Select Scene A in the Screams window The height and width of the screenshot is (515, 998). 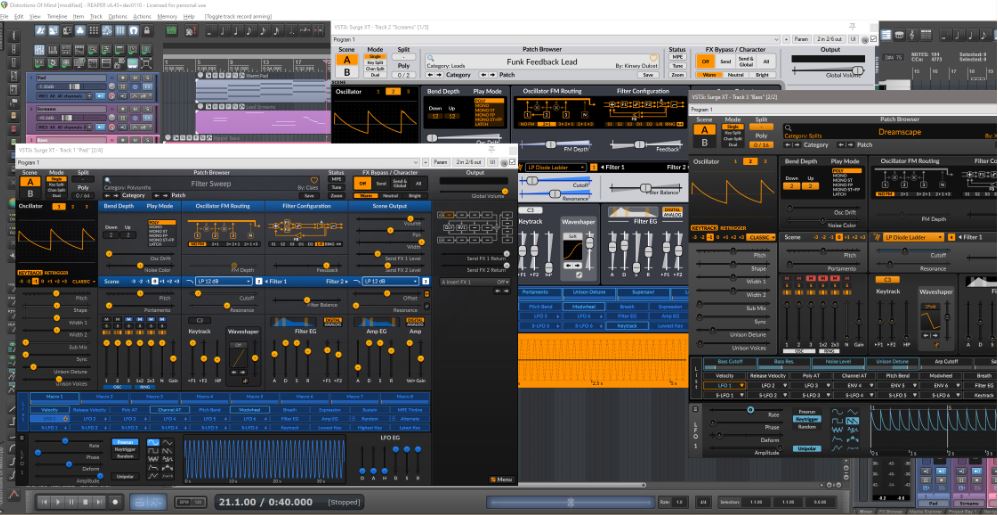point(346,60)
